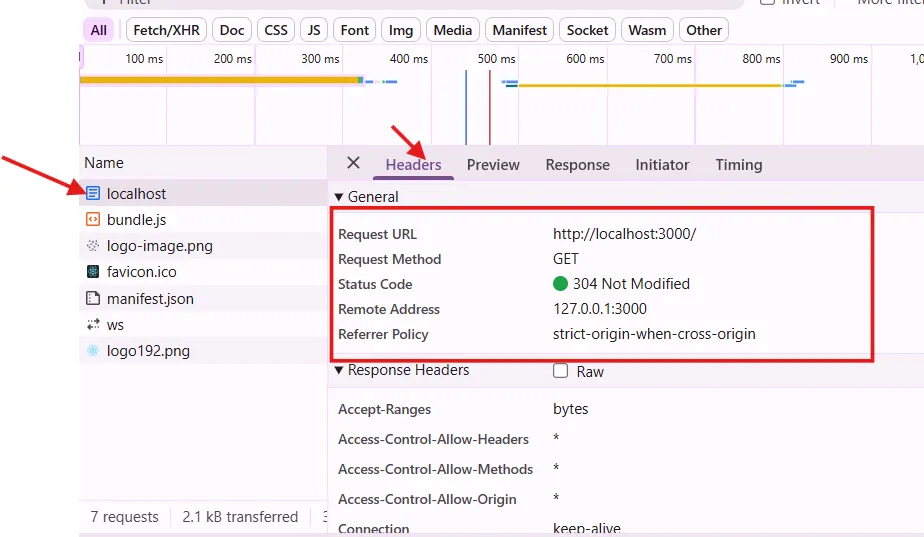This screenshot has height=537, width=924.
Task: Click the logo-image.png image icon
Action: [93, 246]
